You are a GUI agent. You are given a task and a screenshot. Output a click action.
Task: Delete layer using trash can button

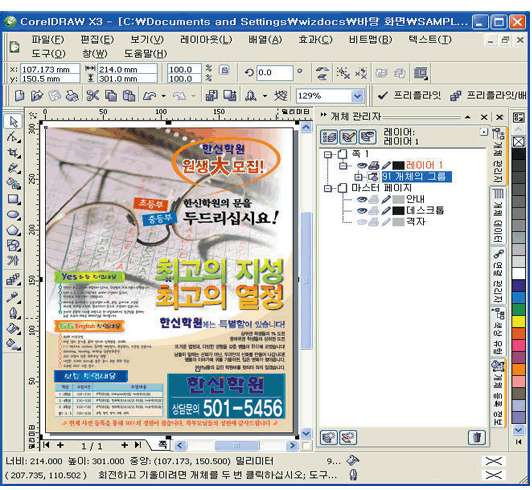[x=477, y=437]
